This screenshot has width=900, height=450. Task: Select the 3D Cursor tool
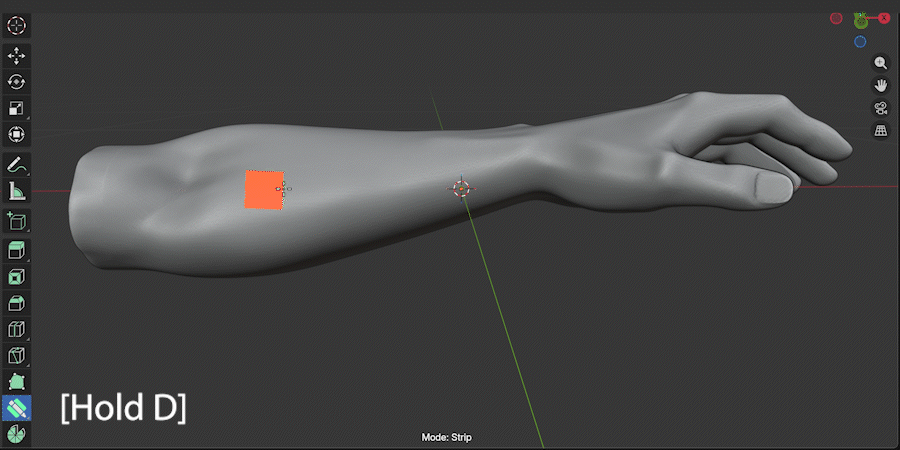point(17,26)
